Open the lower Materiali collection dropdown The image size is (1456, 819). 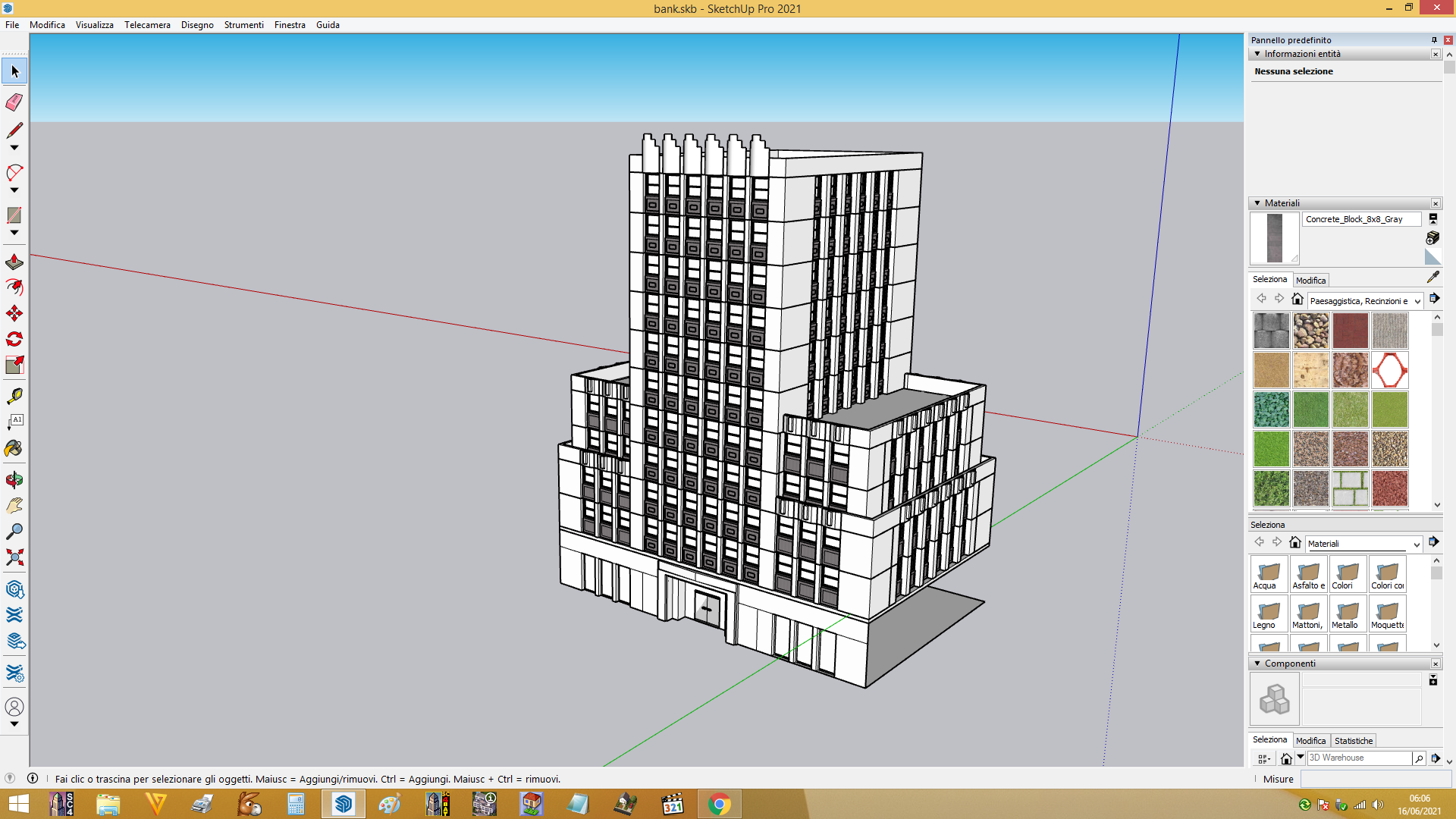[x=1363, y=544]
